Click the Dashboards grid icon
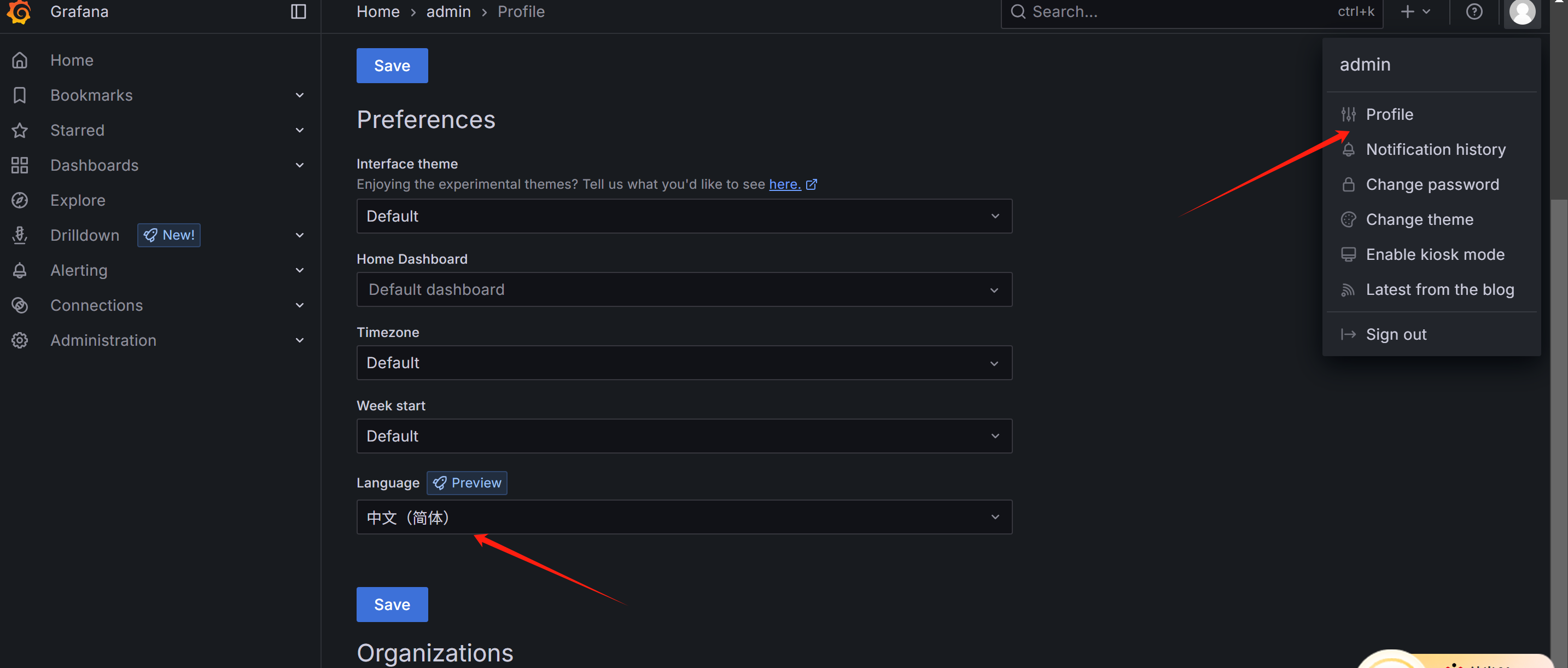 click(20, 165)
